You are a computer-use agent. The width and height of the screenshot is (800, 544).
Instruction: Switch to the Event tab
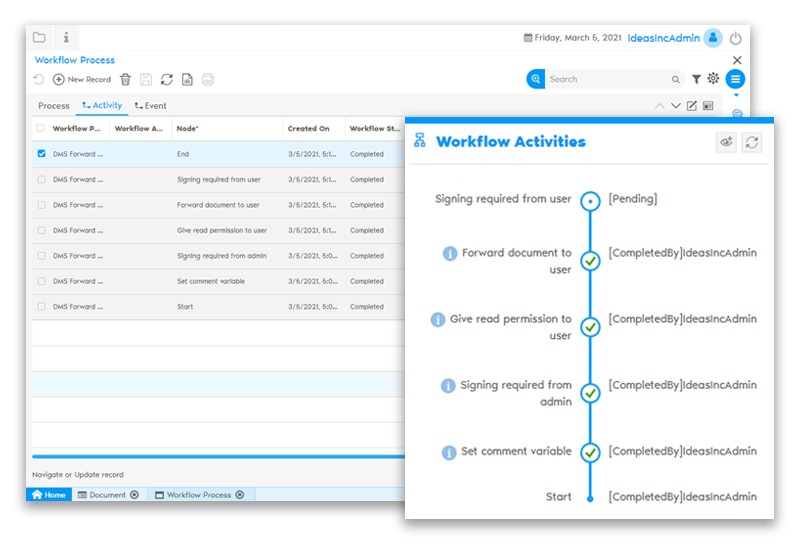tap(150, 106)
